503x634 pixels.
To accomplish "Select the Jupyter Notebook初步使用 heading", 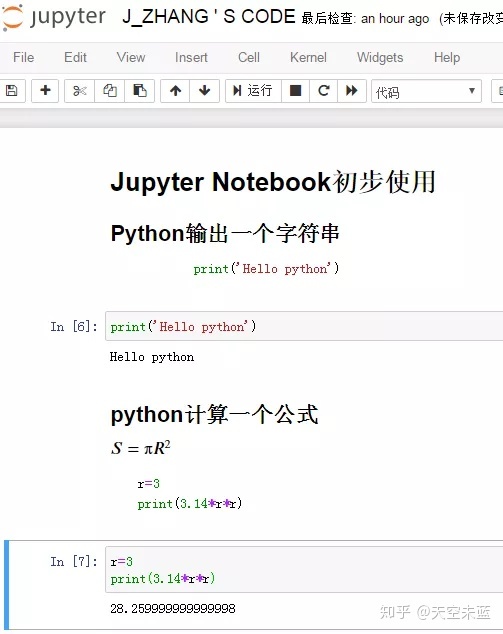I will click(x=273, y=182).
